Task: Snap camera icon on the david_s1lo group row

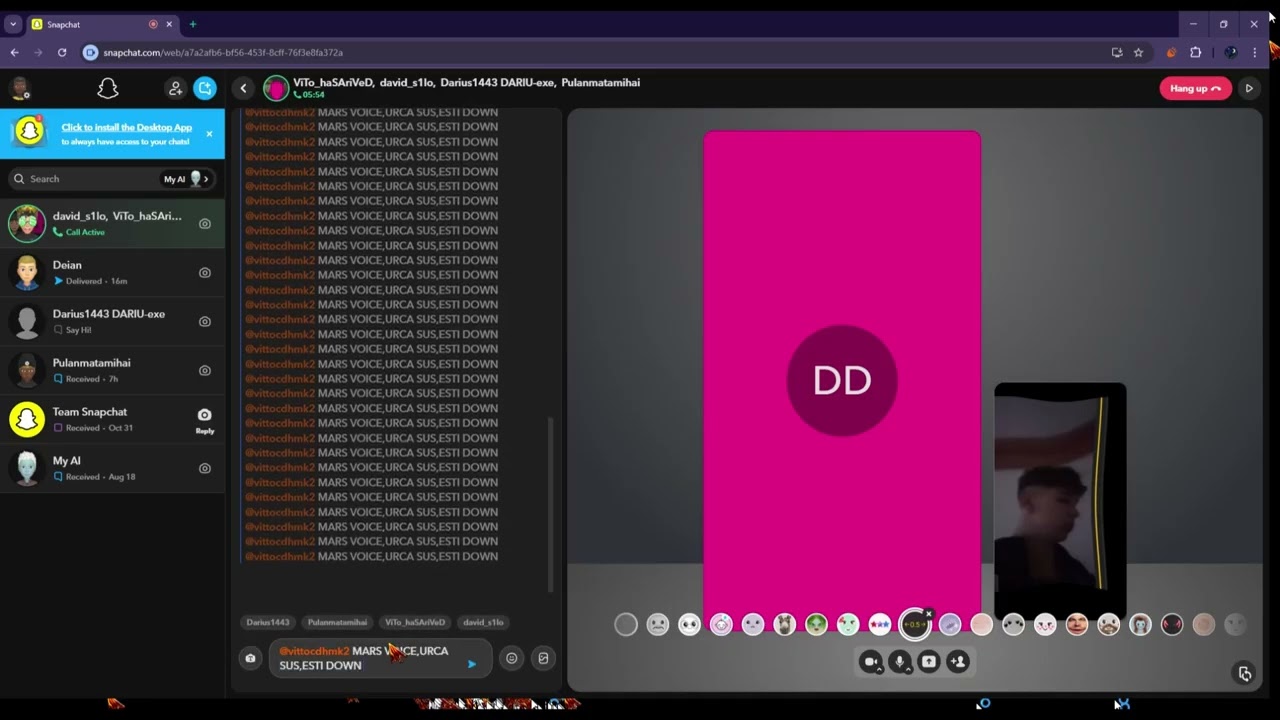Action: coord(205,224)
